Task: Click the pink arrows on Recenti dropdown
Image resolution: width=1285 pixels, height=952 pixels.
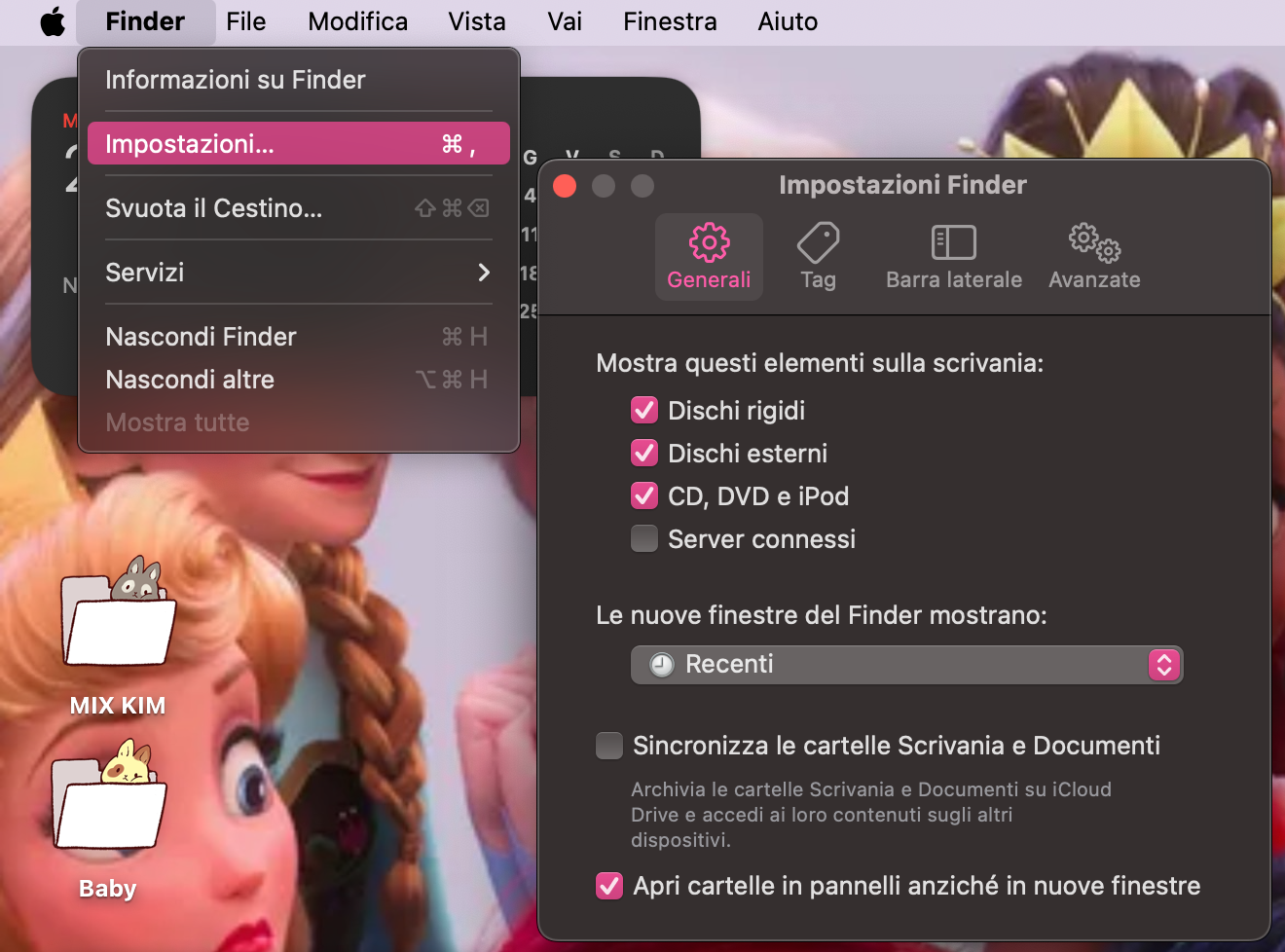Action: (x=1164, y=665)
